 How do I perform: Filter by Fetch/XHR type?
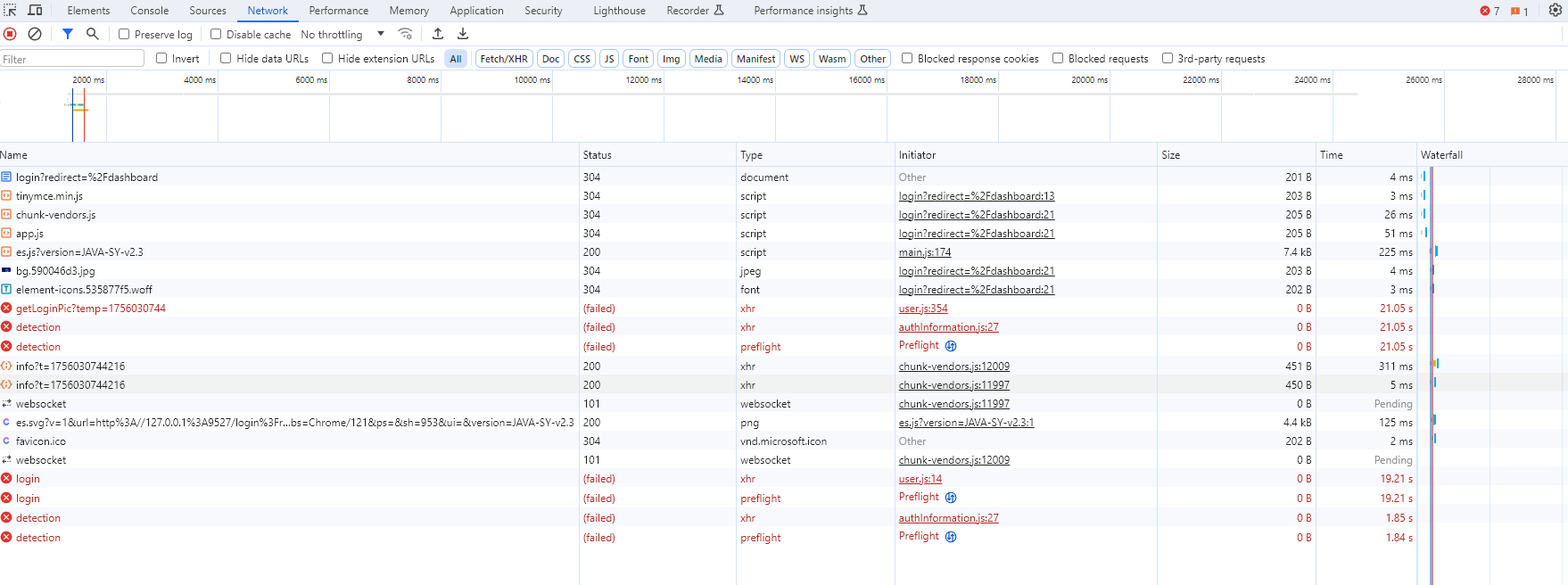[504, 59]
